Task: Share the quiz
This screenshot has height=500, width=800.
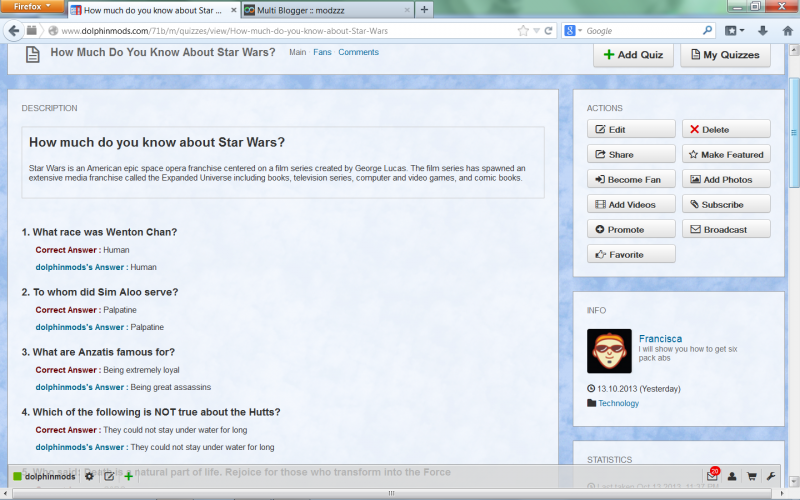Action: coord(631,154)
